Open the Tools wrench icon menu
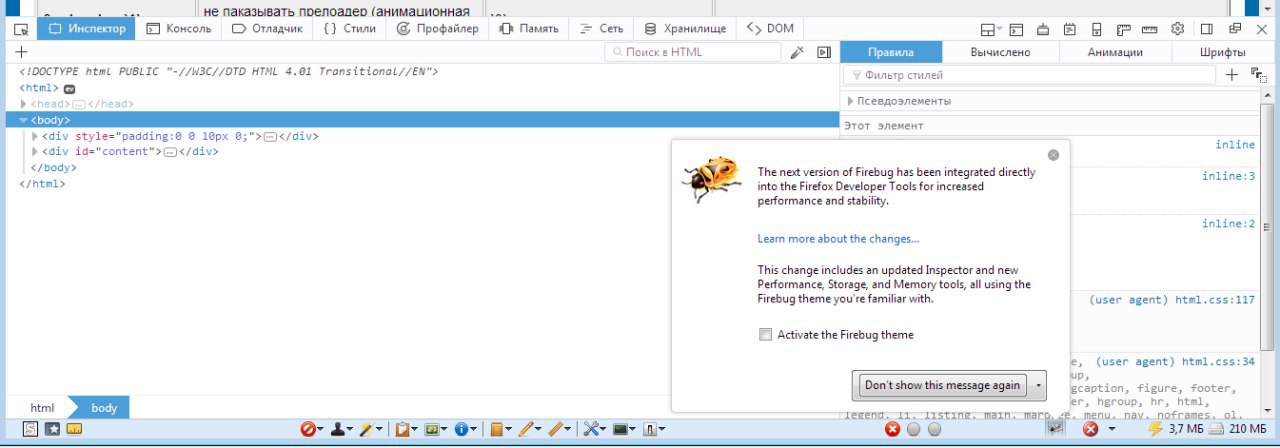This screenshot has width=1280, height=448. pos(593,430)
